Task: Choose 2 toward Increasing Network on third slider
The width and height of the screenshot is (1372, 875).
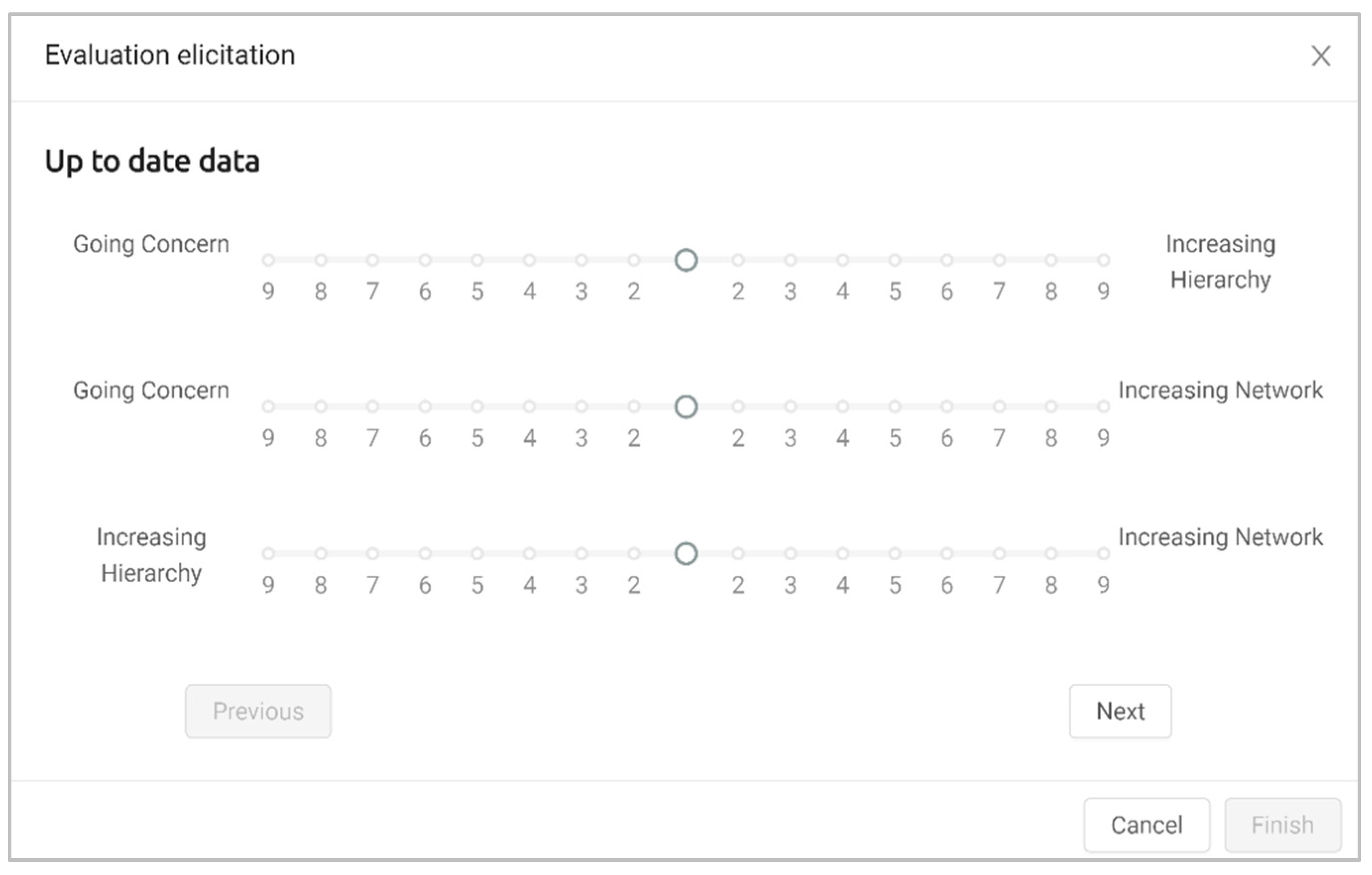Action: click(x=738, y=553)
